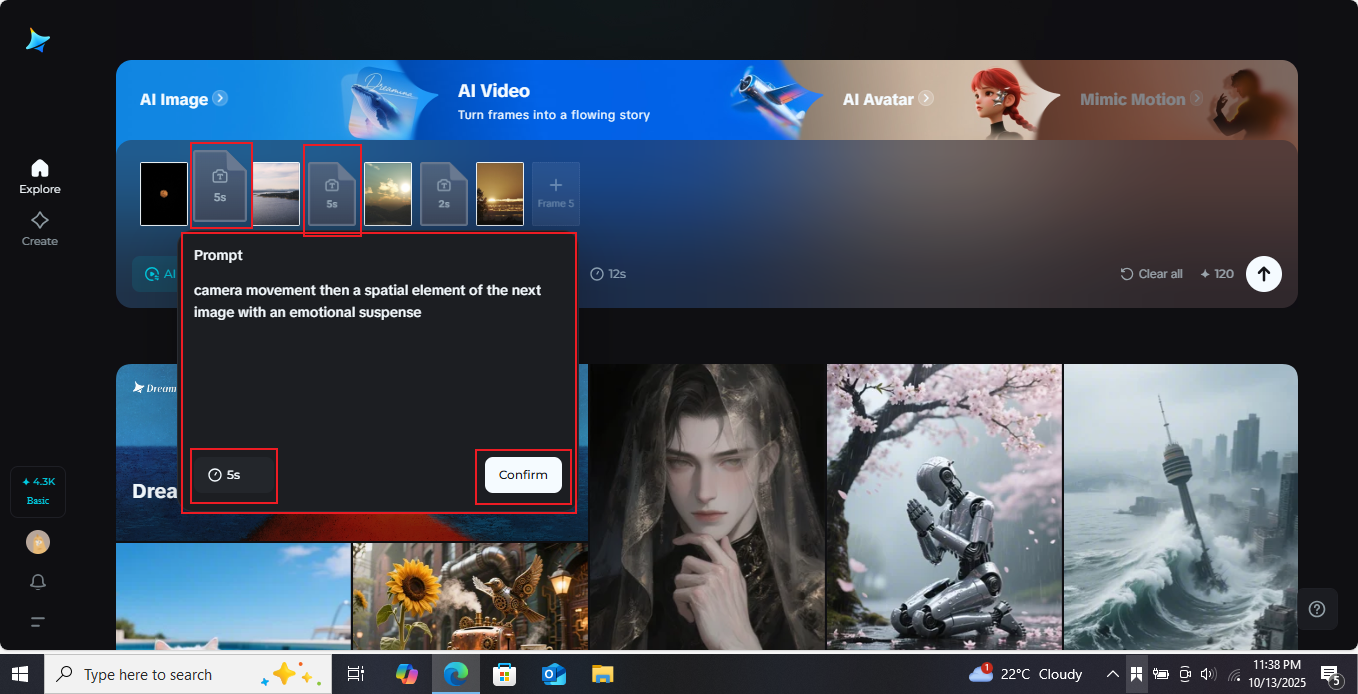Screen dimensions: 1358x694
Task: Open the veiled man portrait artwork
Action: coord(707,507)
